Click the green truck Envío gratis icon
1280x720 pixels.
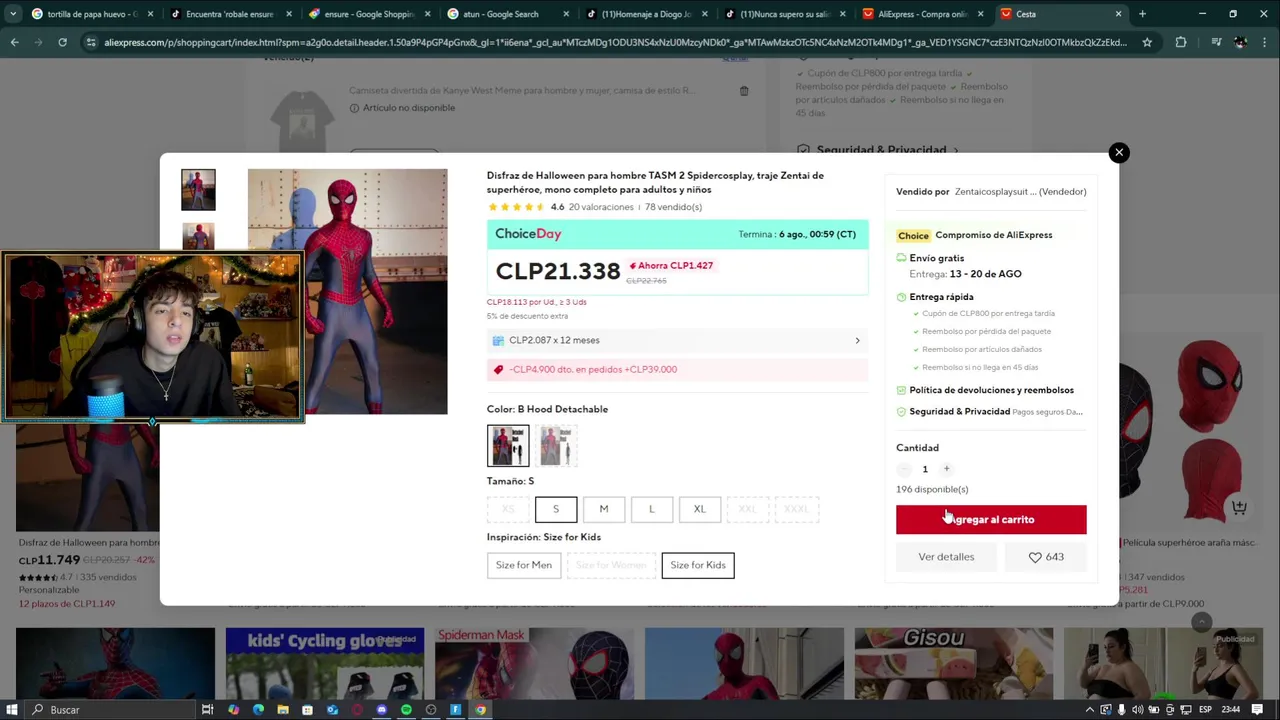pyautogui.click(x=901, y=258)
